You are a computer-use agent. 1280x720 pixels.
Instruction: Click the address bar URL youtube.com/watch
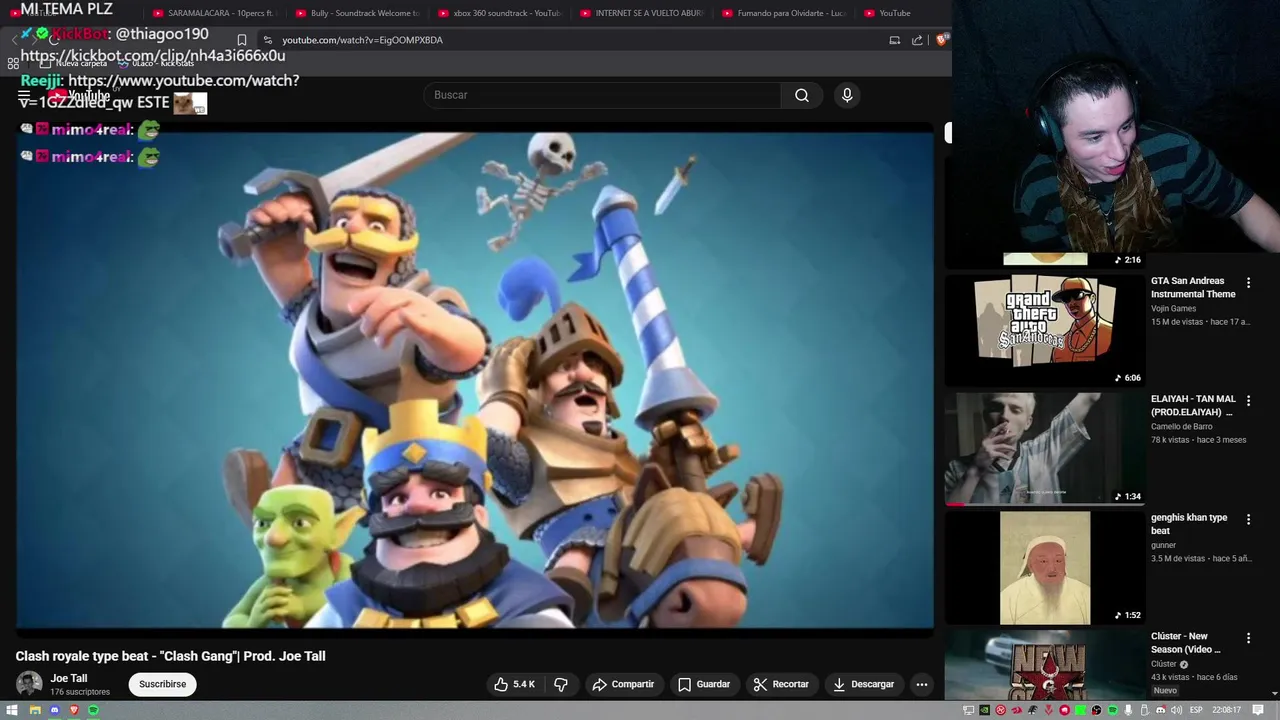tap(362, 40)
